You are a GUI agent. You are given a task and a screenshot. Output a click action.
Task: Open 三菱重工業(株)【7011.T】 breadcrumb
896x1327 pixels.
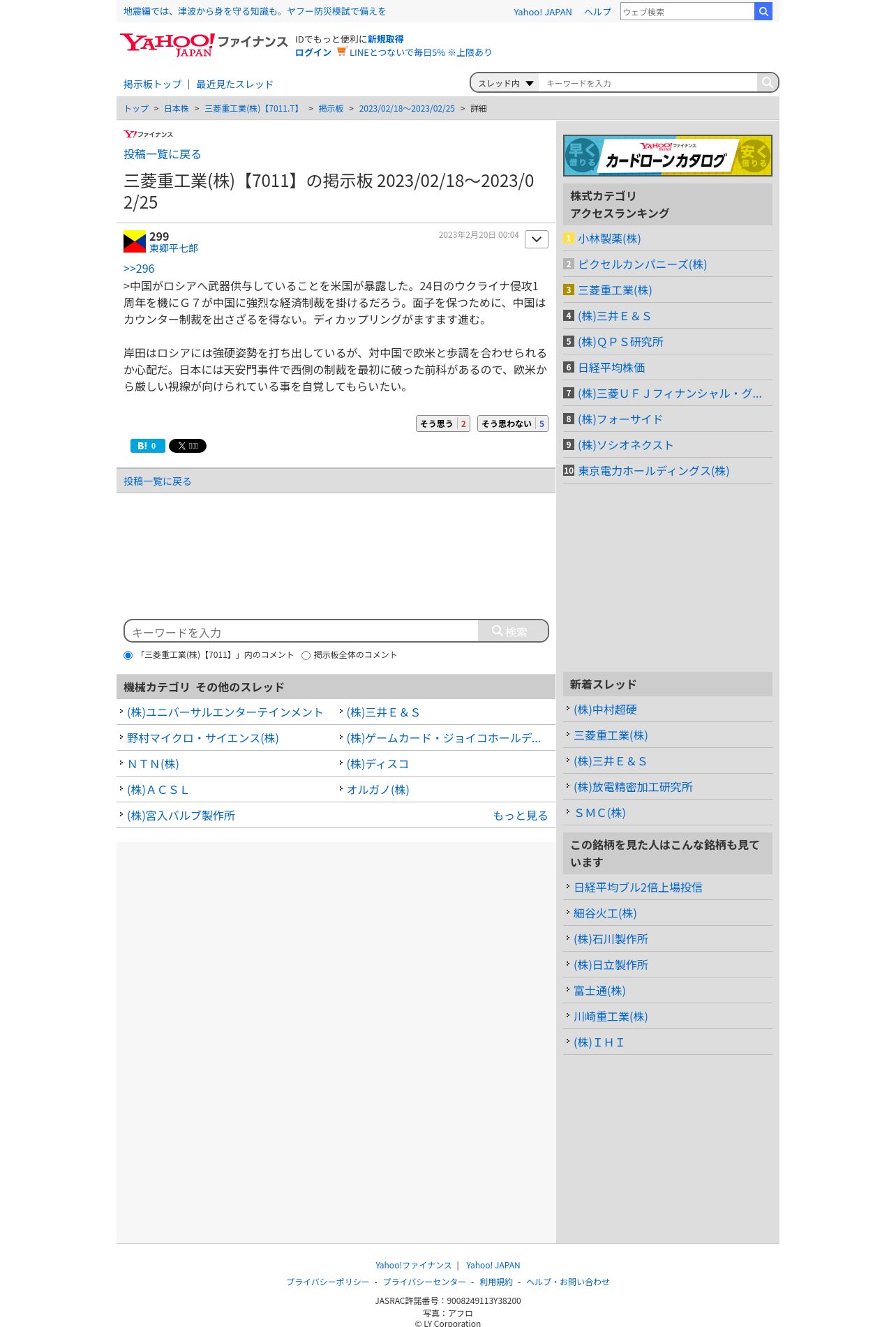pos(253,109)
